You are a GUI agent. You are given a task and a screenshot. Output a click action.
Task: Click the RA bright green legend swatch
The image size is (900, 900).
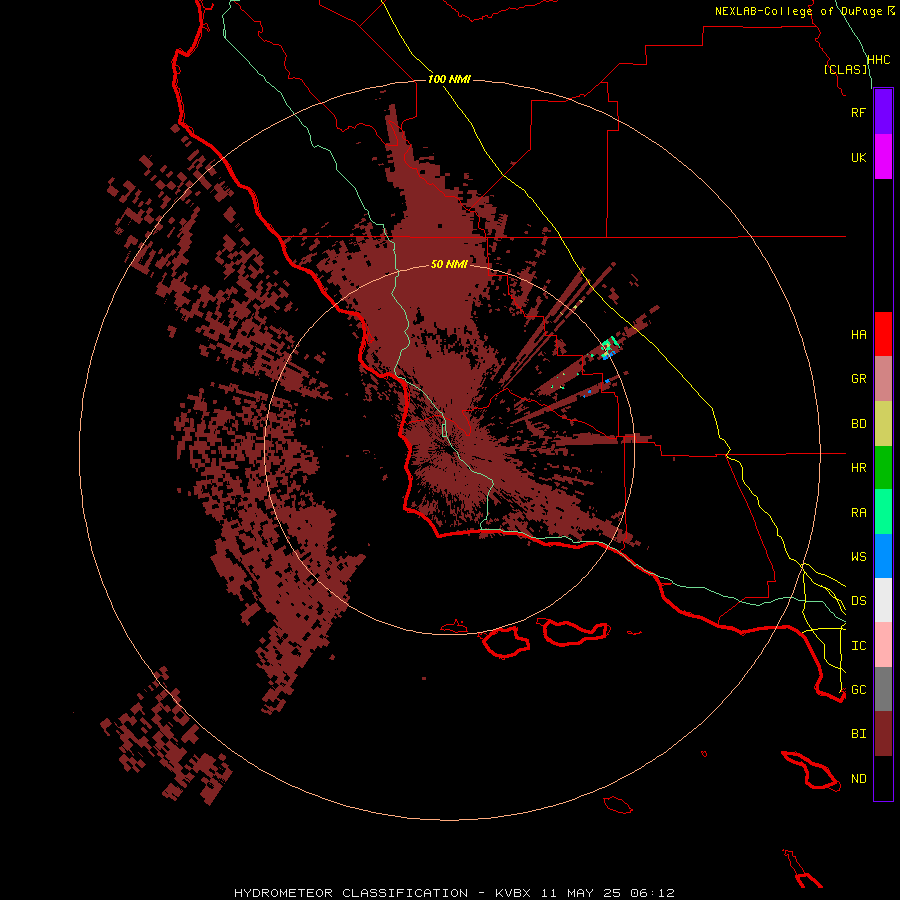[x=883, y=512]
